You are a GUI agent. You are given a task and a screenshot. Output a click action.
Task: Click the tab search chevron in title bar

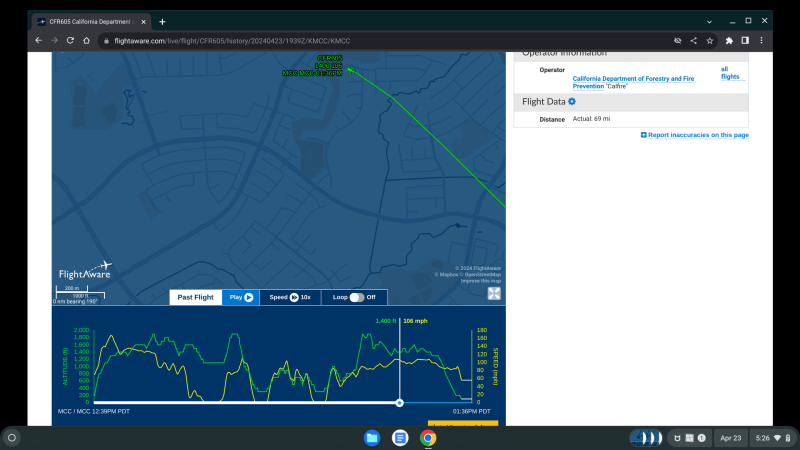pos(709,21)
